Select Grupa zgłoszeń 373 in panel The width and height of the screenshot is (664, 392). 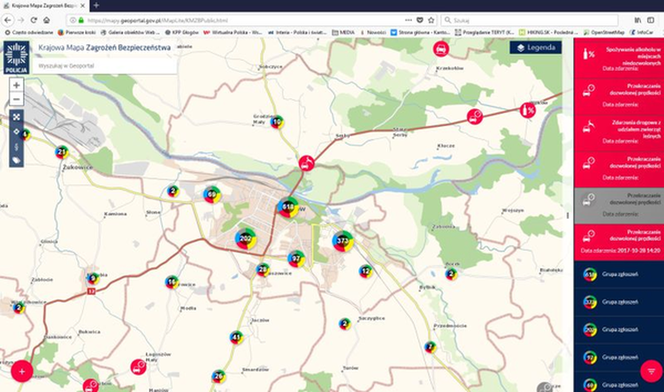(x=619, y=302)
